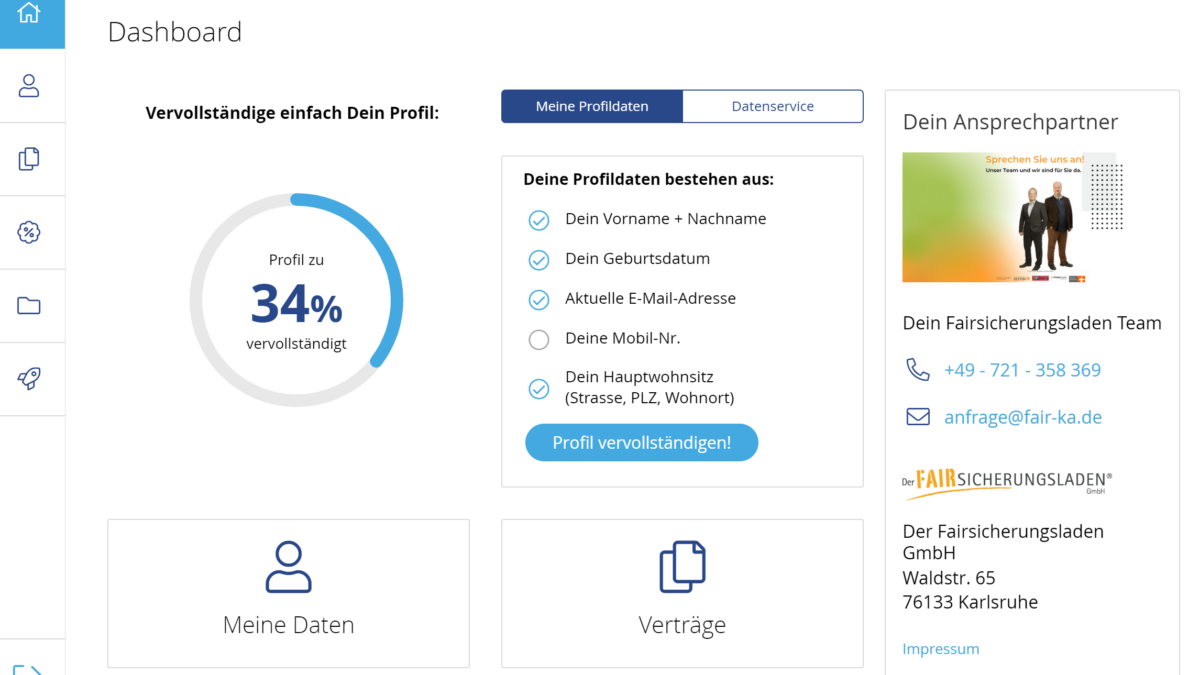The height and width of the screenshot is (675, 1200).
Task: Open the user profile sidebar icon
Action: pyautogui.click(x=29, y=86)
